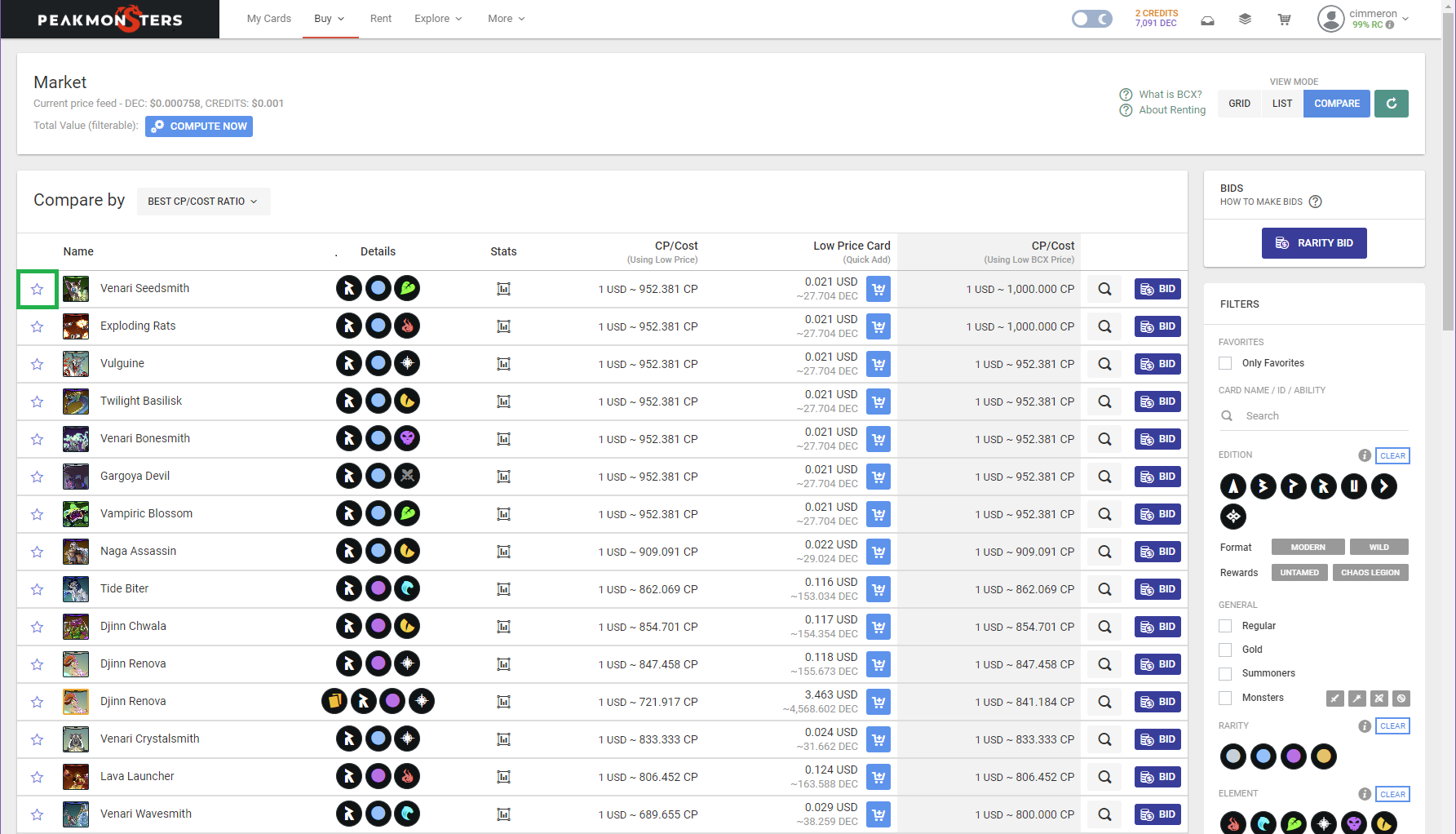The image size is (1456, 834).
Task: Toggle the Wild format filter
Action: (1379, 548)
